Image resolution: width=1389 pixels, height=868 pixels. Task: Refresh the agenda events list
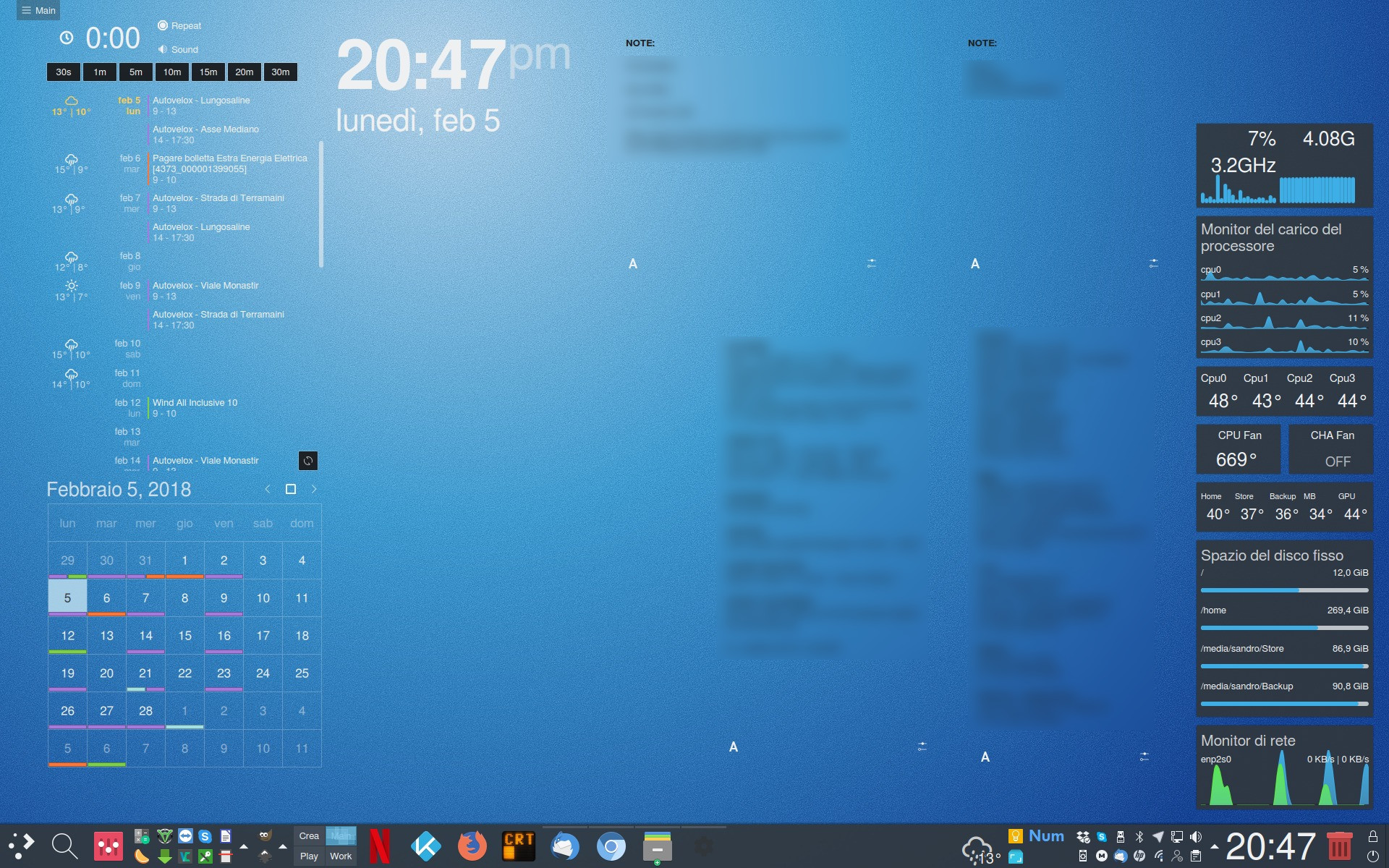pos(308,461)
